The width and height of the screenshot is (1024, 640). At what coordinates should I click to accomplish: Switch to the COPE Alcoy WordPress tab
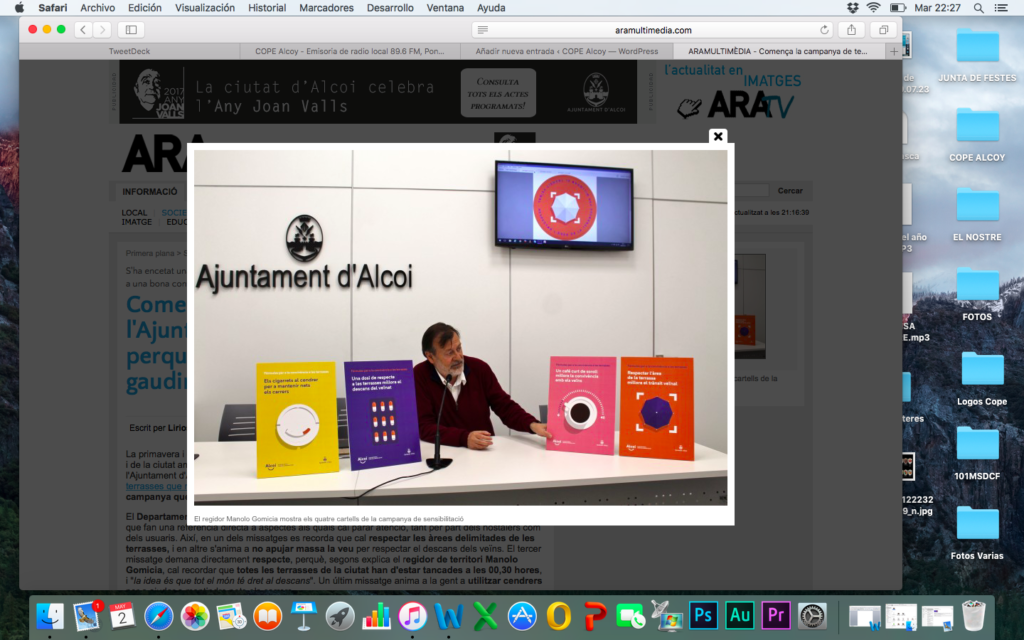coord(567,51)
